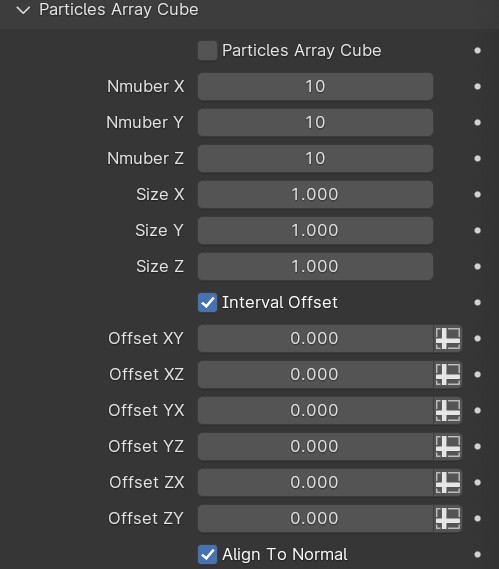Click animate dot next to Size Z
This screenshot has width=499, height=569.
(478, 266)
